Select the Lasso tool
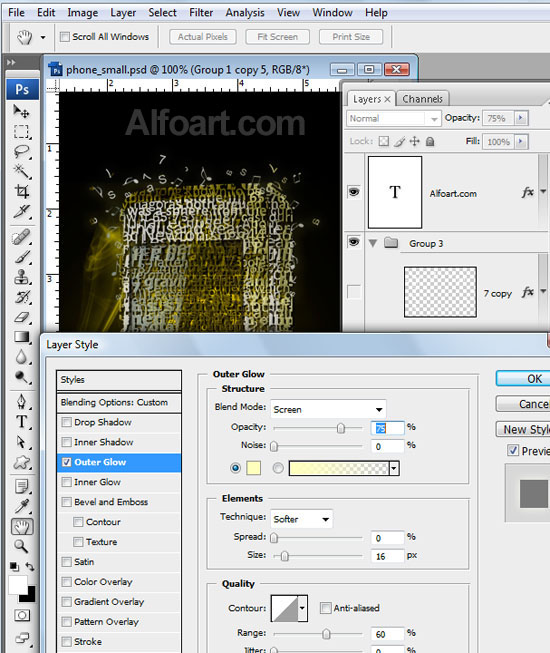This screenshot has height=653, width=550. [x=21, y=152]
